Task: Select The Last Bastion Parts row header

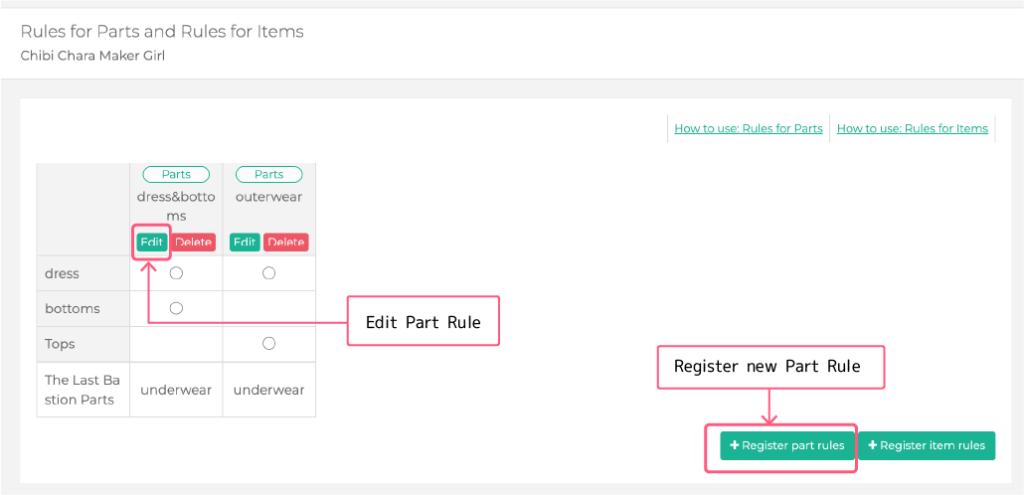Action: tap(82, 390)
